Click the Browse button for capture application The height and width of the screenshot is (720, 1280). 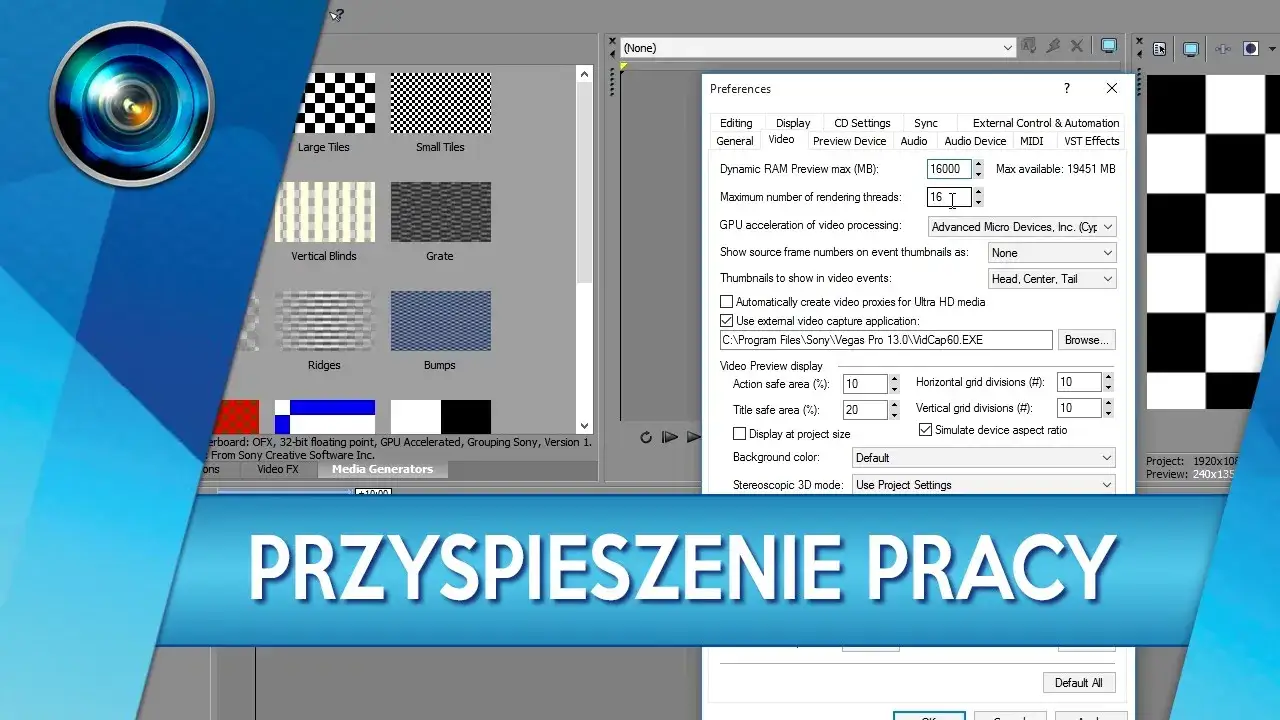(1086, 340)
